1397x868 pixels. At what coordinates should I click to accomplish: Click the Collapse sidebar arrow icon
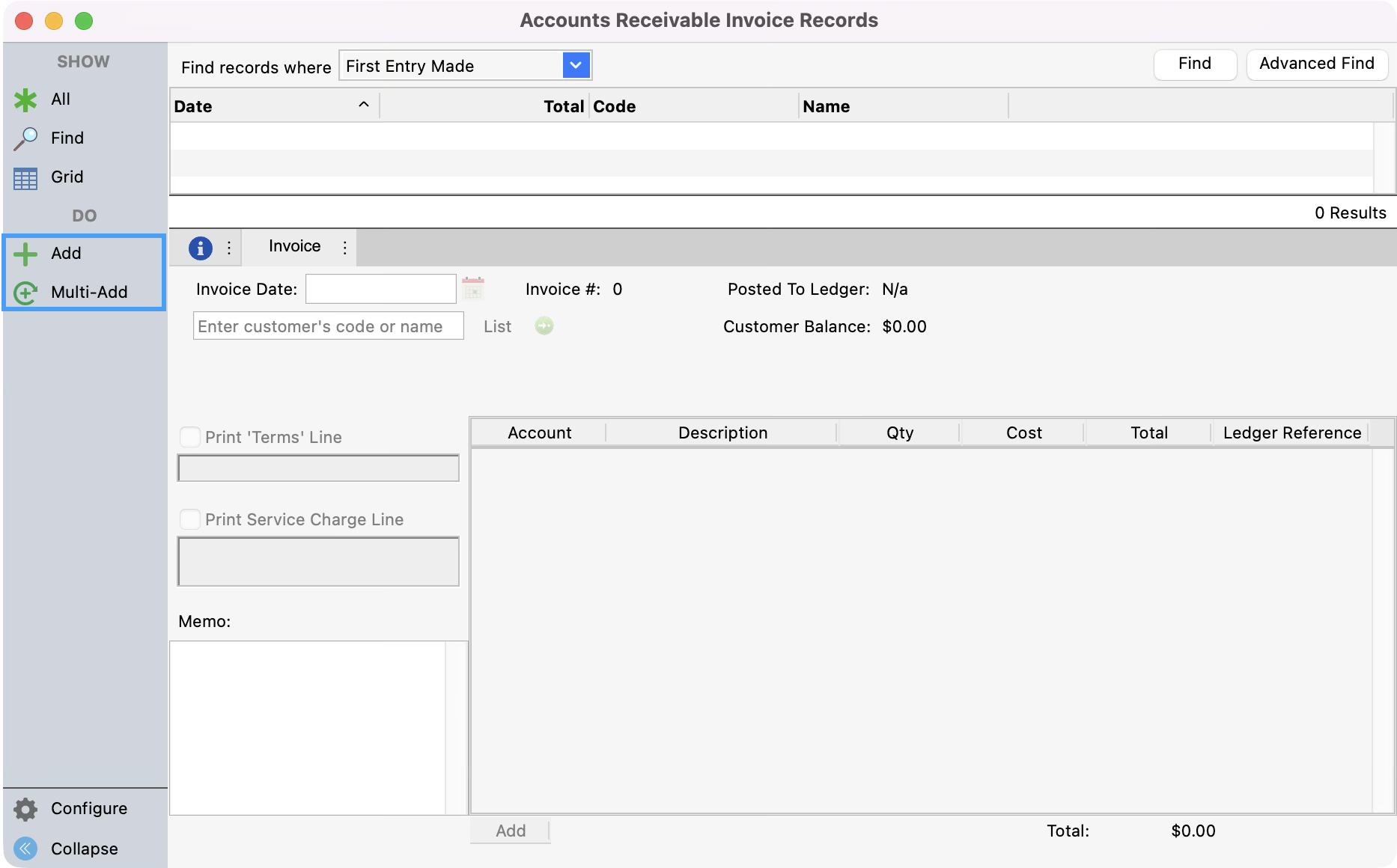click(x=25, y=849)
